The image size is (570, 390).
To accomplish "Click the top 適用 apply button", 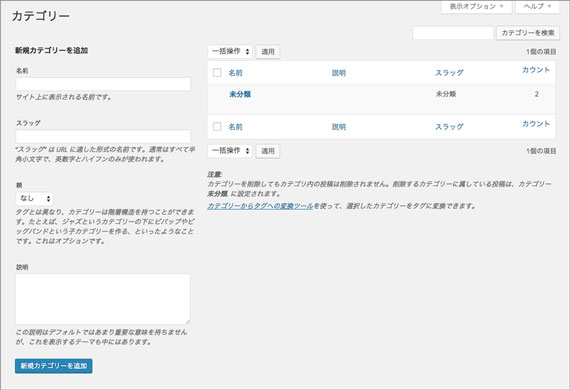I will point(268,52).
